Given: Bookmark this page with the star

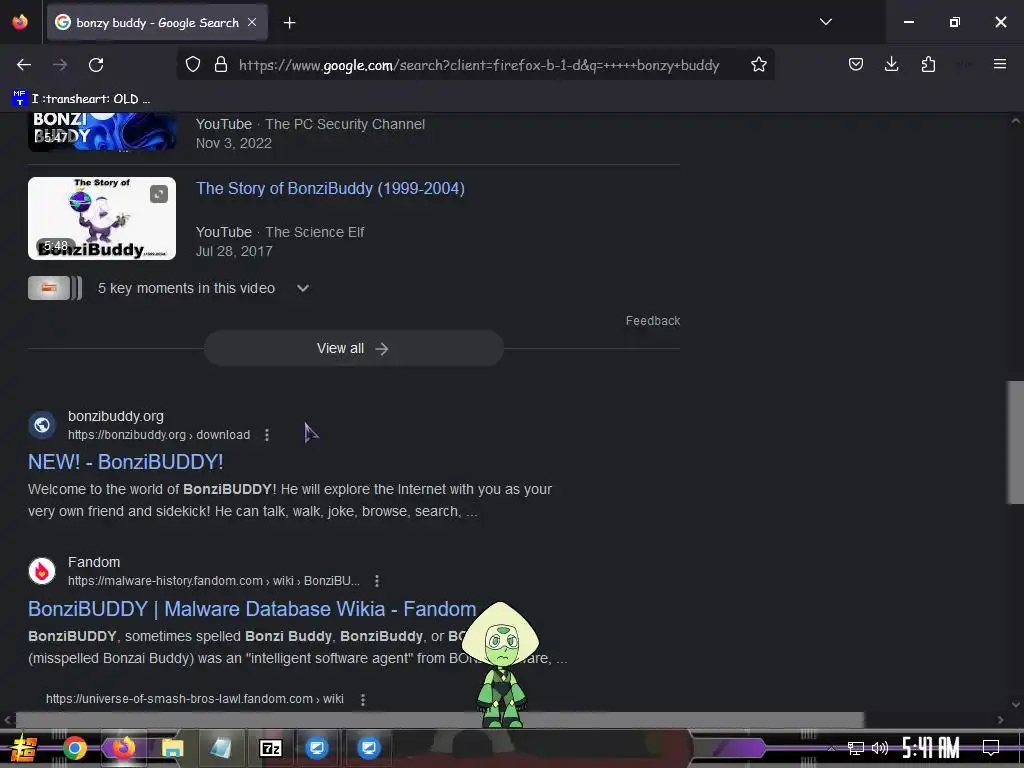Looking at the screenshot, I should (x=758, y=65).
